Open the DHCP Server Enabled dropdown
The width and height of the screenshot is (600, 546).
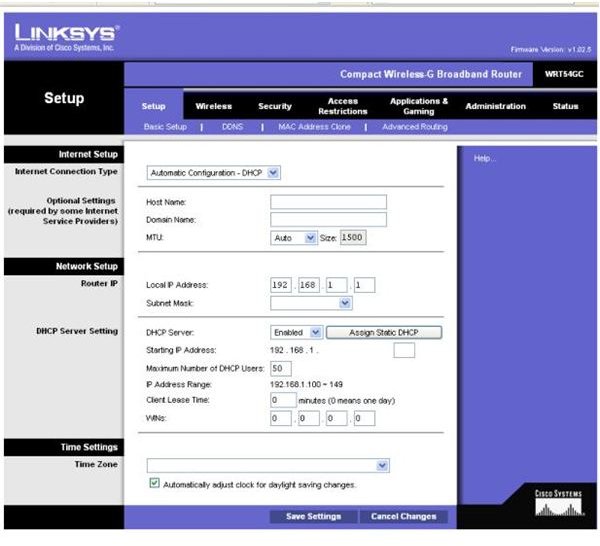pos(297,332)
